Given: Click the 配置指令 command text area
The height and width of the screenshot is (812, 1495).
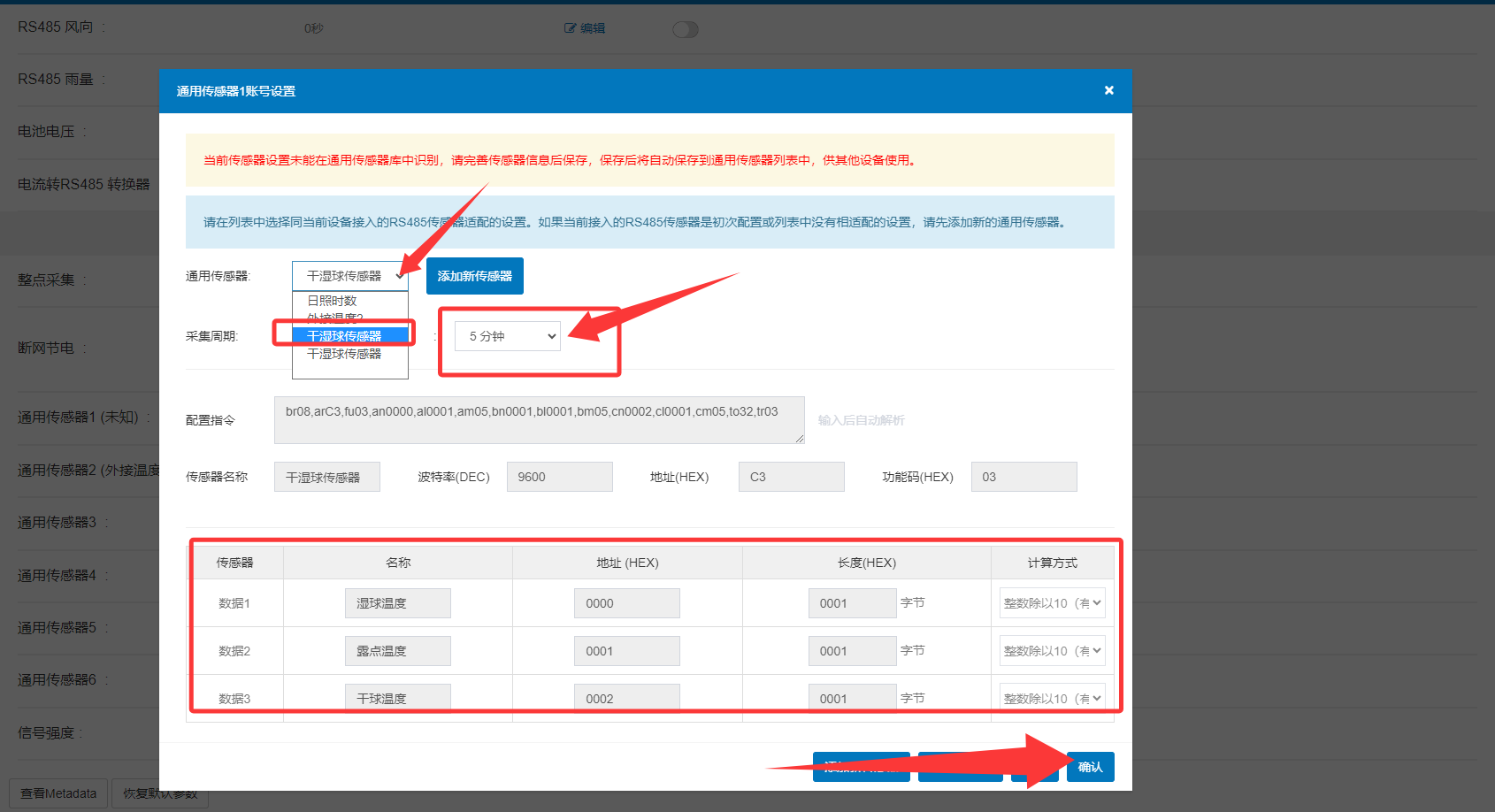Looking at the screenshot, I should pos(539,420).
